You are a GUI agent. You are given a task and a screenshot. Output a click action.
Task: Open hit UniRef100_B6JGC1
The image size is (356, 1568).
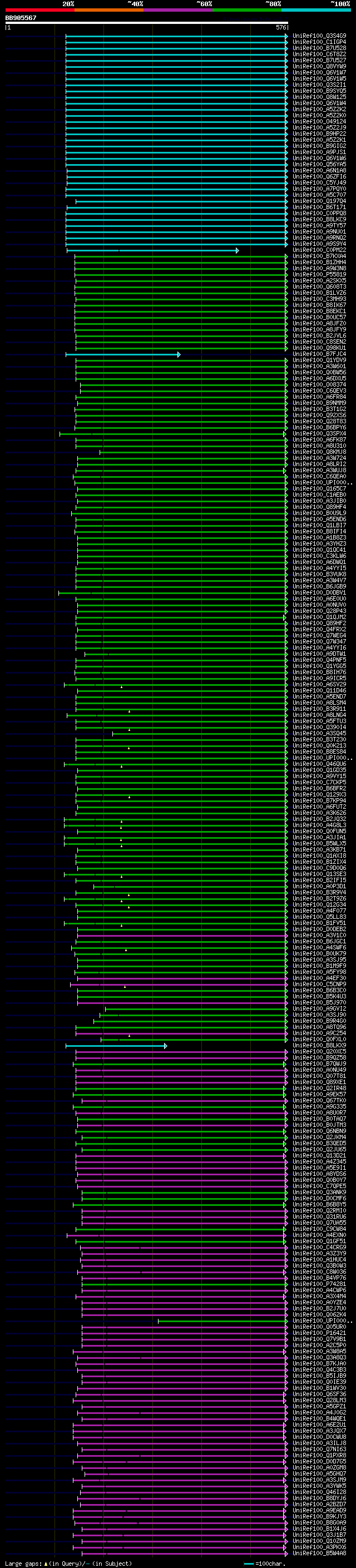[x=319, y=942]
